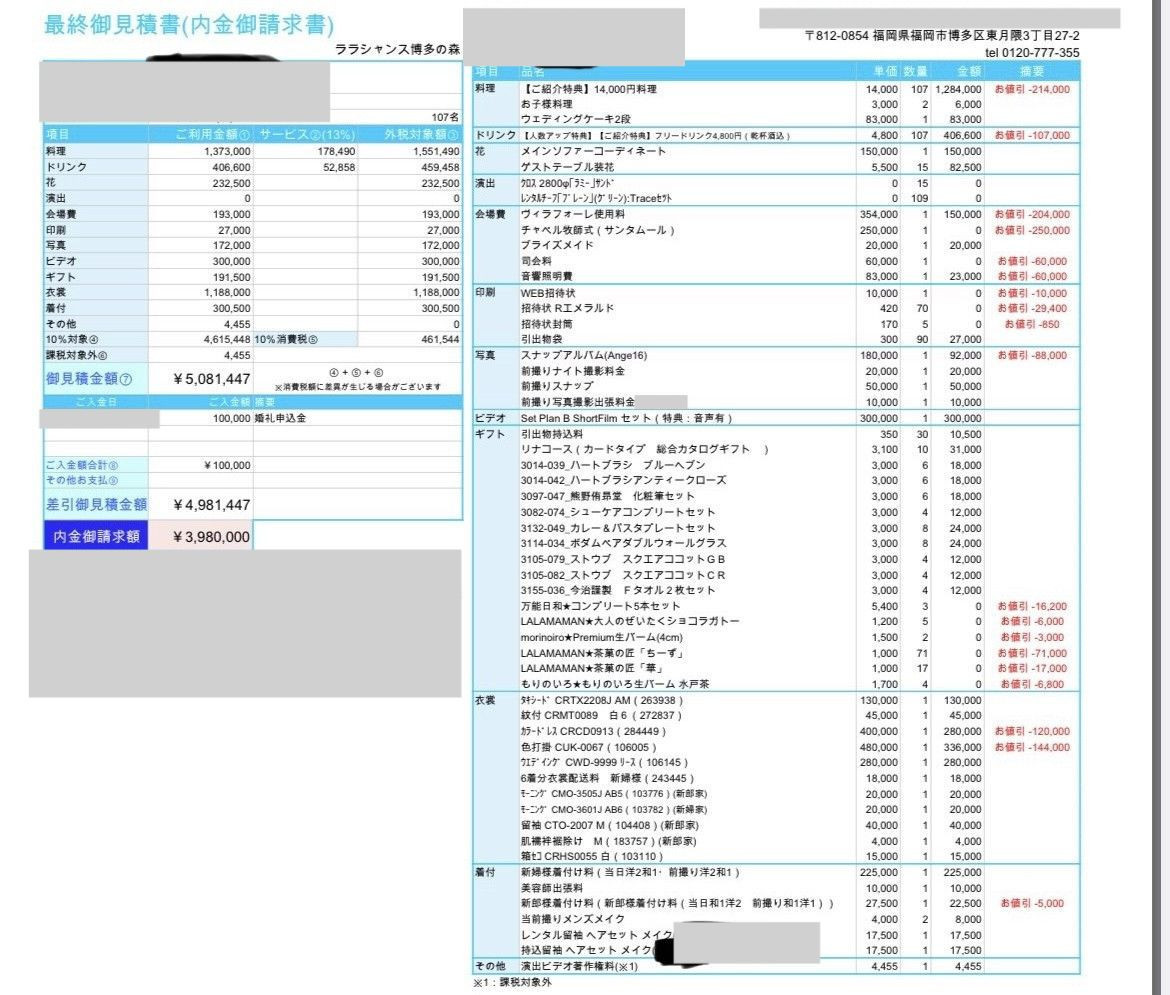This screenshot has height=995, width=1170.
Task: Click the 料理 taxable total 1,551,490
Action: [x=437, y=152]
